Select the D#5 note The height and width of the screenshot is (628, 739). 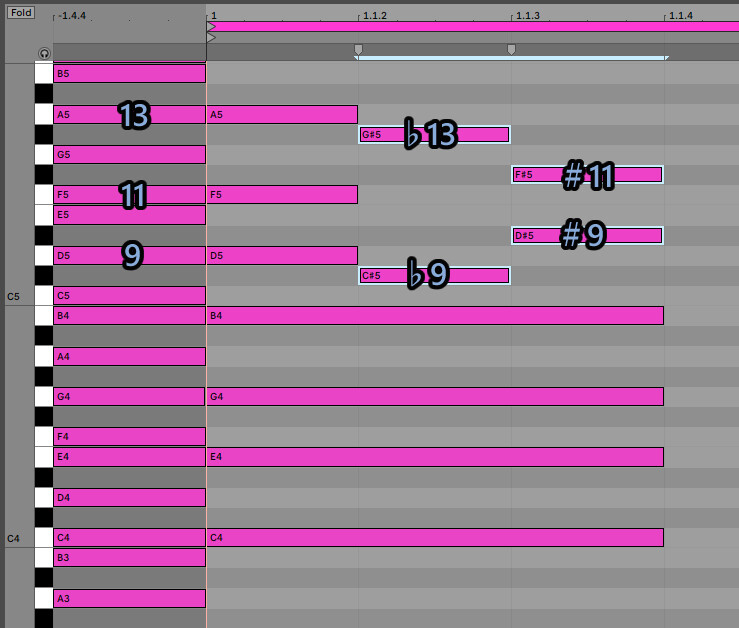click(587, 235)
